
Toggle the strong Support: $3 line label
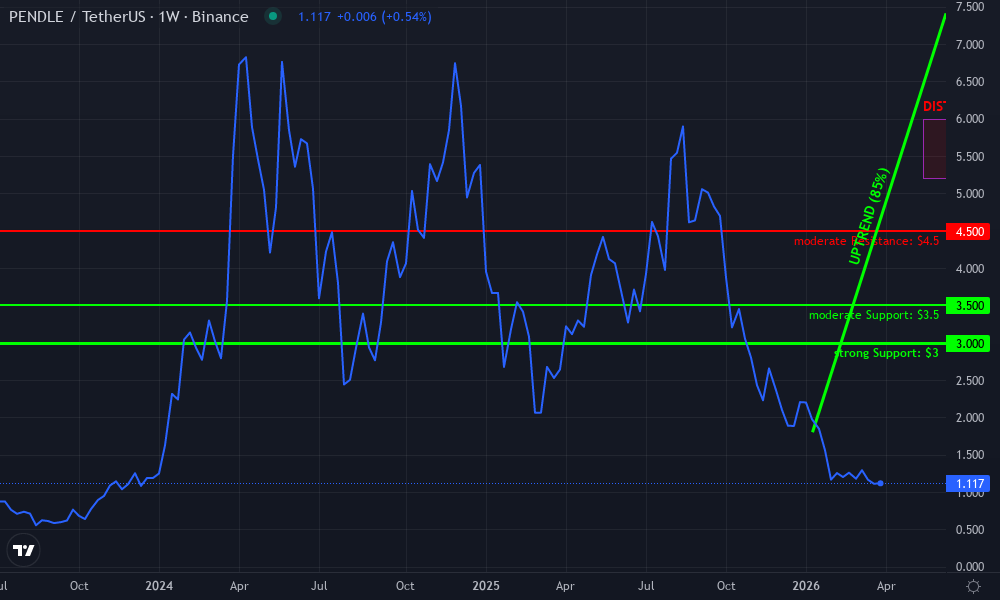pyautogui.click(x=888, y=352)
